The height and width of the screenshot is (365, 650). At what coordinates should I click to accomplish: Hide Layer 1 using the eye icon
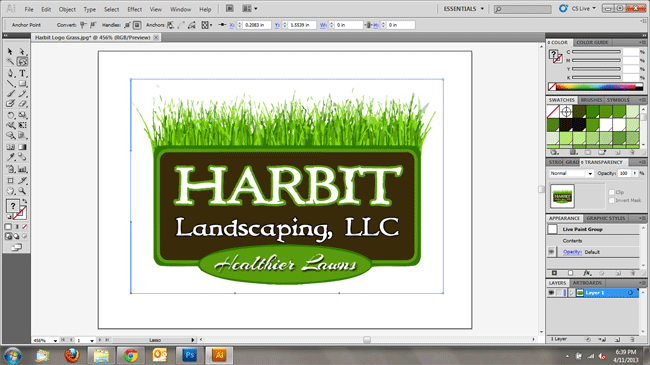[551, 293]
